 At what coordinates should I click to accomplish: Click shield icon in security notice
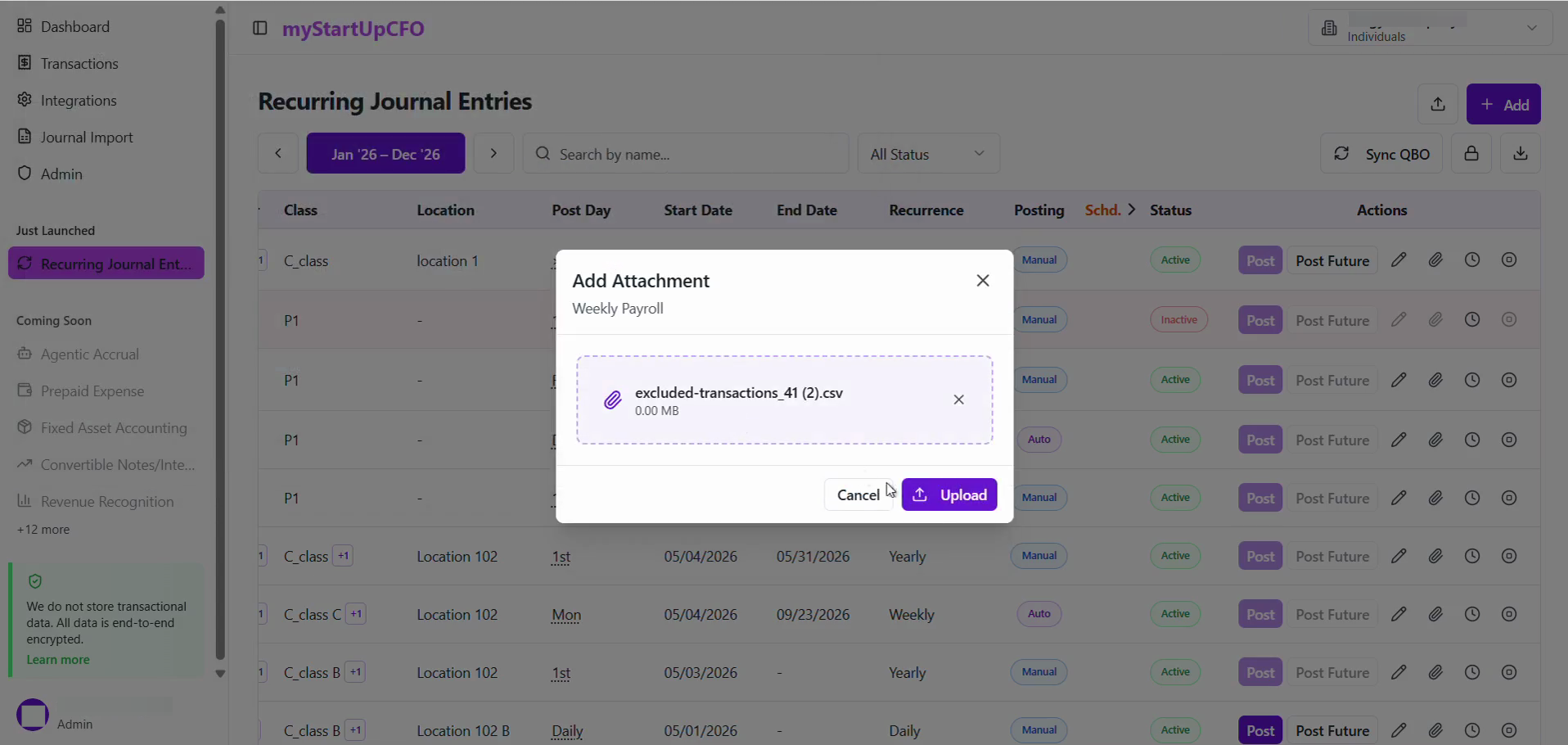pos(34,581)
